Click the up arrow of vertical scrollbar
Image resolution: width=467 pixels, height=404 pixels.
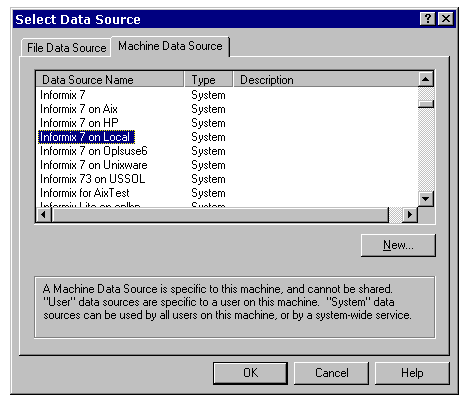click(x=426, y=79)
